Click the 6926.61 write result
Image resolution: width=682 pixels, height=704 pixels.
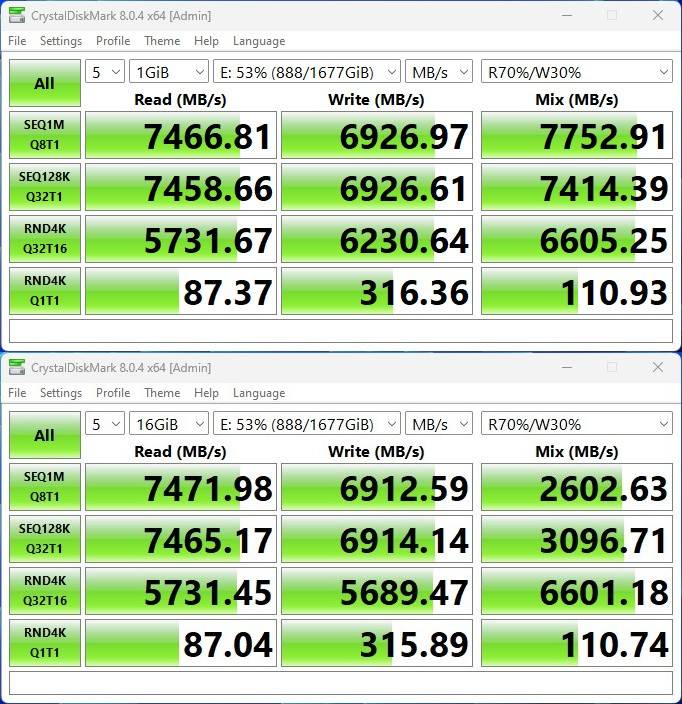point(377,187)
